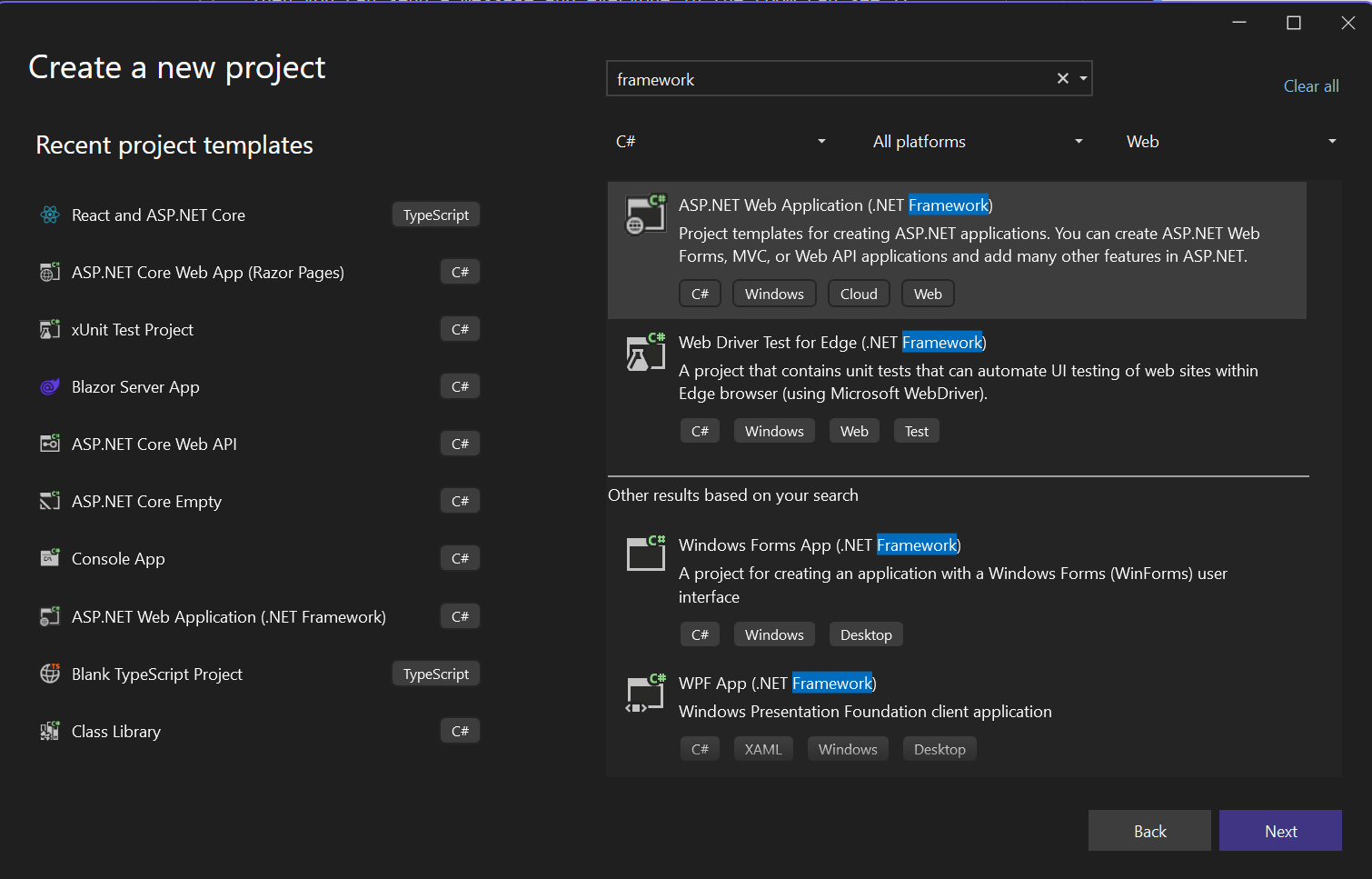Click the 'Other results based on your search' label
The image size is (1372, 879).
click(x=733, y=495)
